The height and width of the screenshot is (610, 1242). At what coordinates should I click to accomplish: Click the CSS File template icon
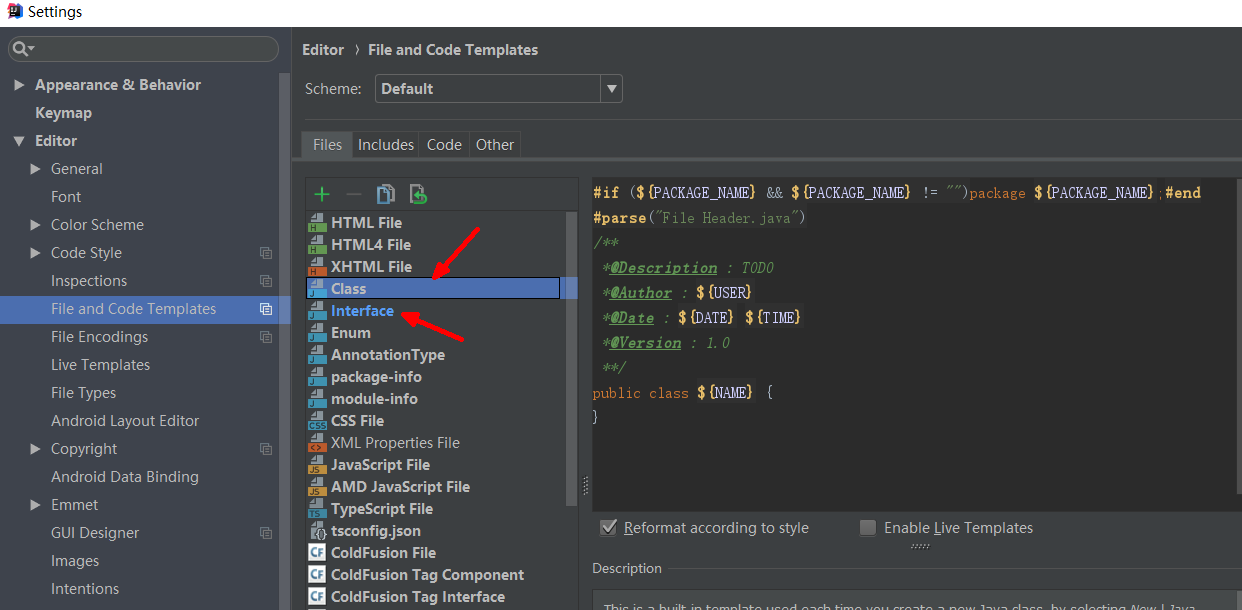(317, 421)
